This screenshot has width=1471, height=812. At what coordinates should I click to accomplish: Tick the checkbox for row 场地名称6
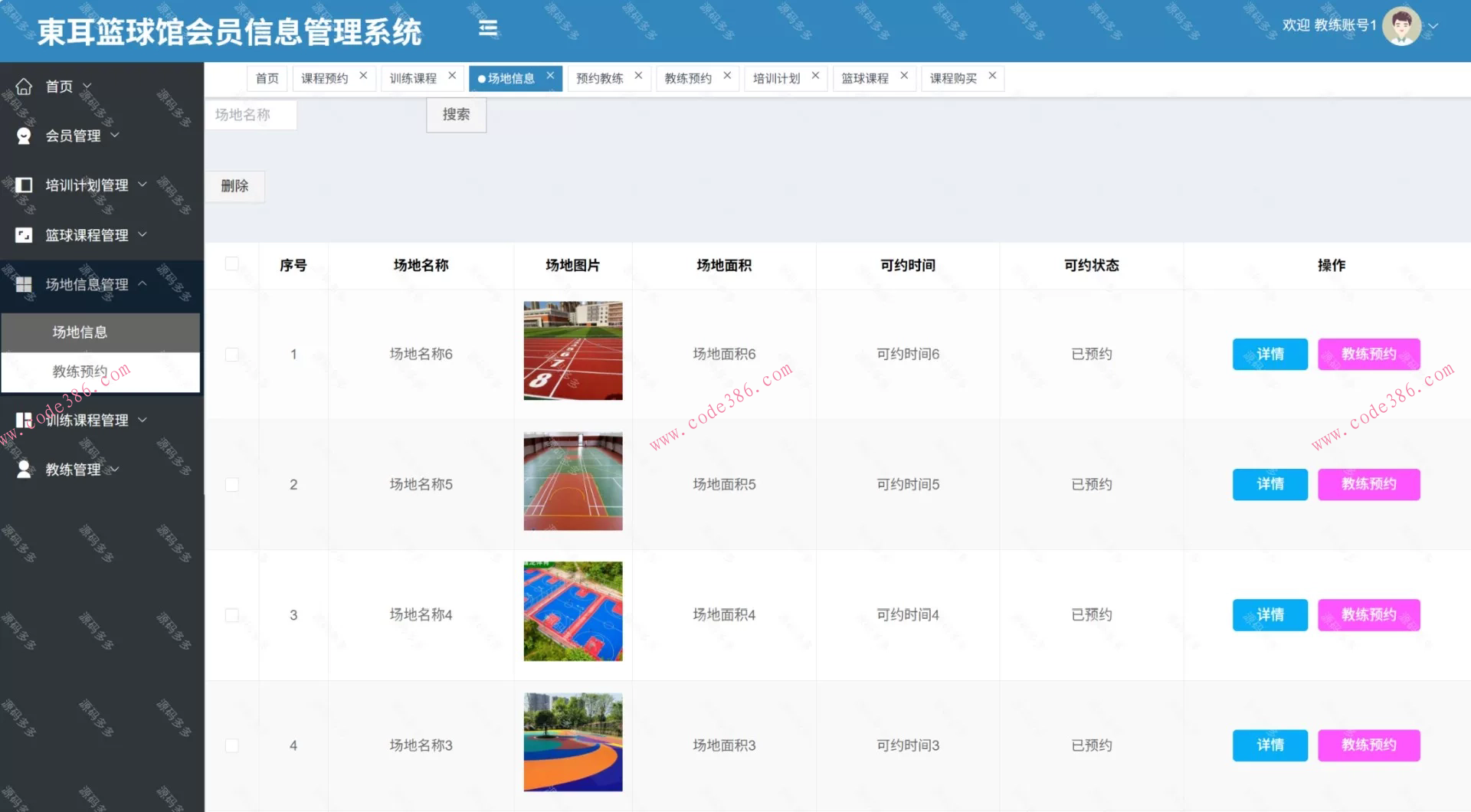click(x=232, y=354)
